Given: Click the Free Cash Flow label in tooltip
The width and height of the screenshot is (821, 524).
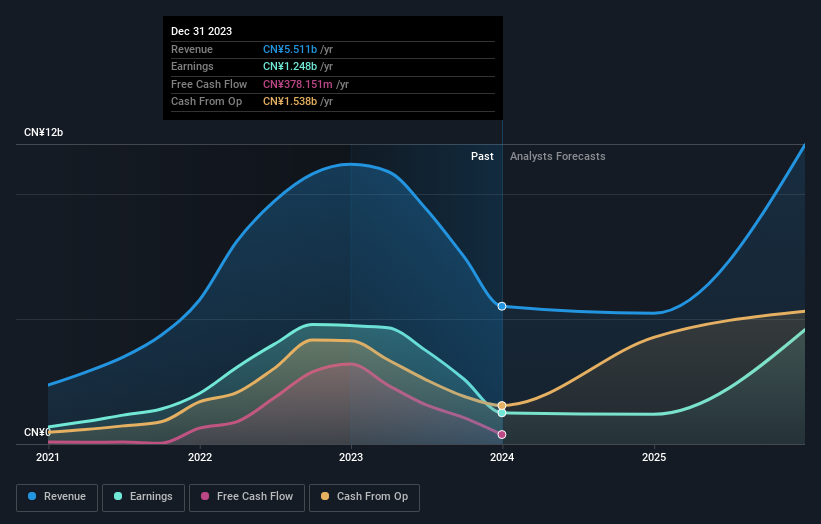Looking at the screenshot, I should click(x=209, y=84).
